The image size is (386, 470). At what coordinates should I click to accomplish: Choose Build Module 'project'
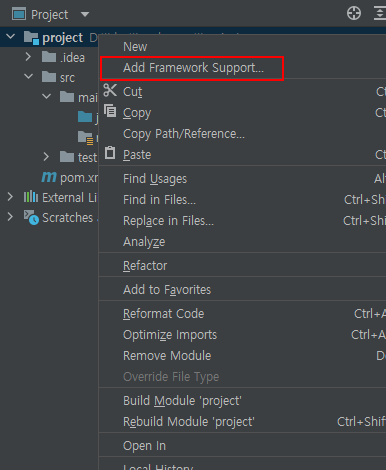(x=243, y=401)
